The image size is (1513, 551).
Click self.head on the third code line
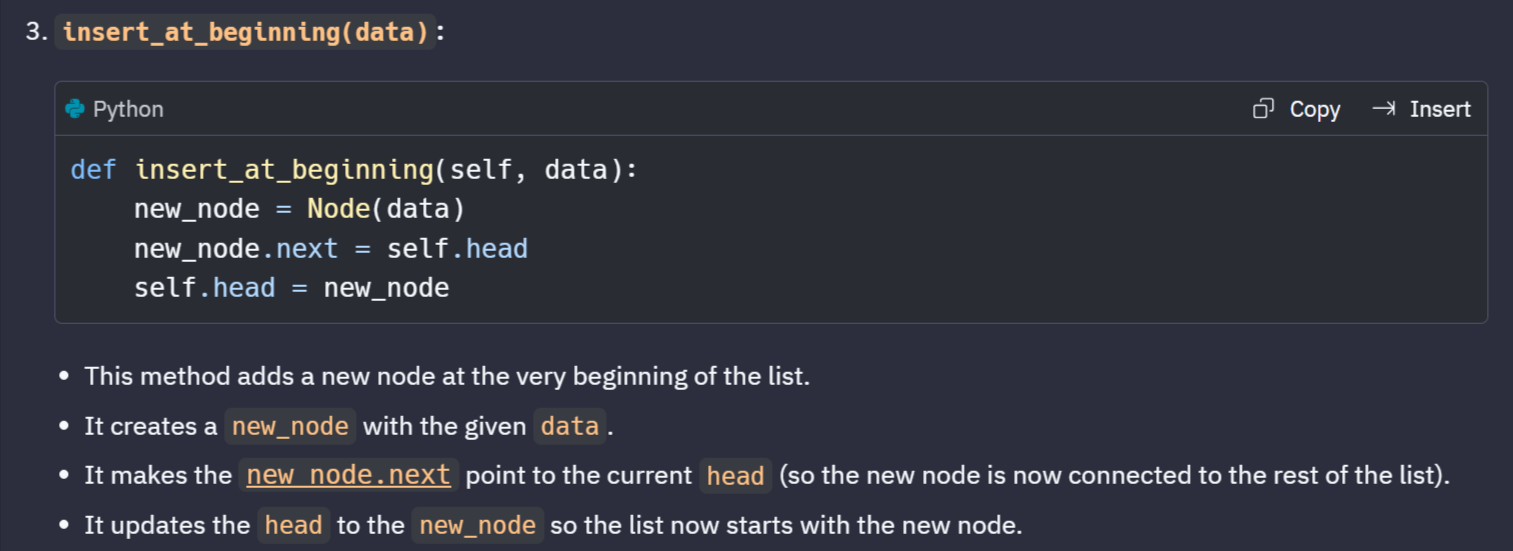pos(457,249)
